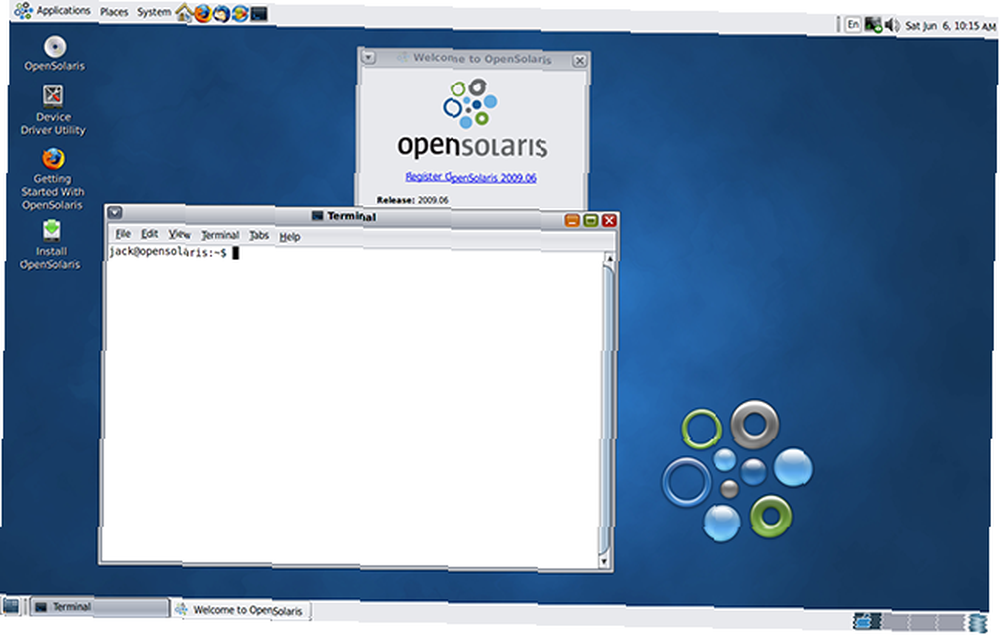Open the Terminal File menu
Image resolution: width=1000 pixels, height=635 pixels.
tap(123, 234)
